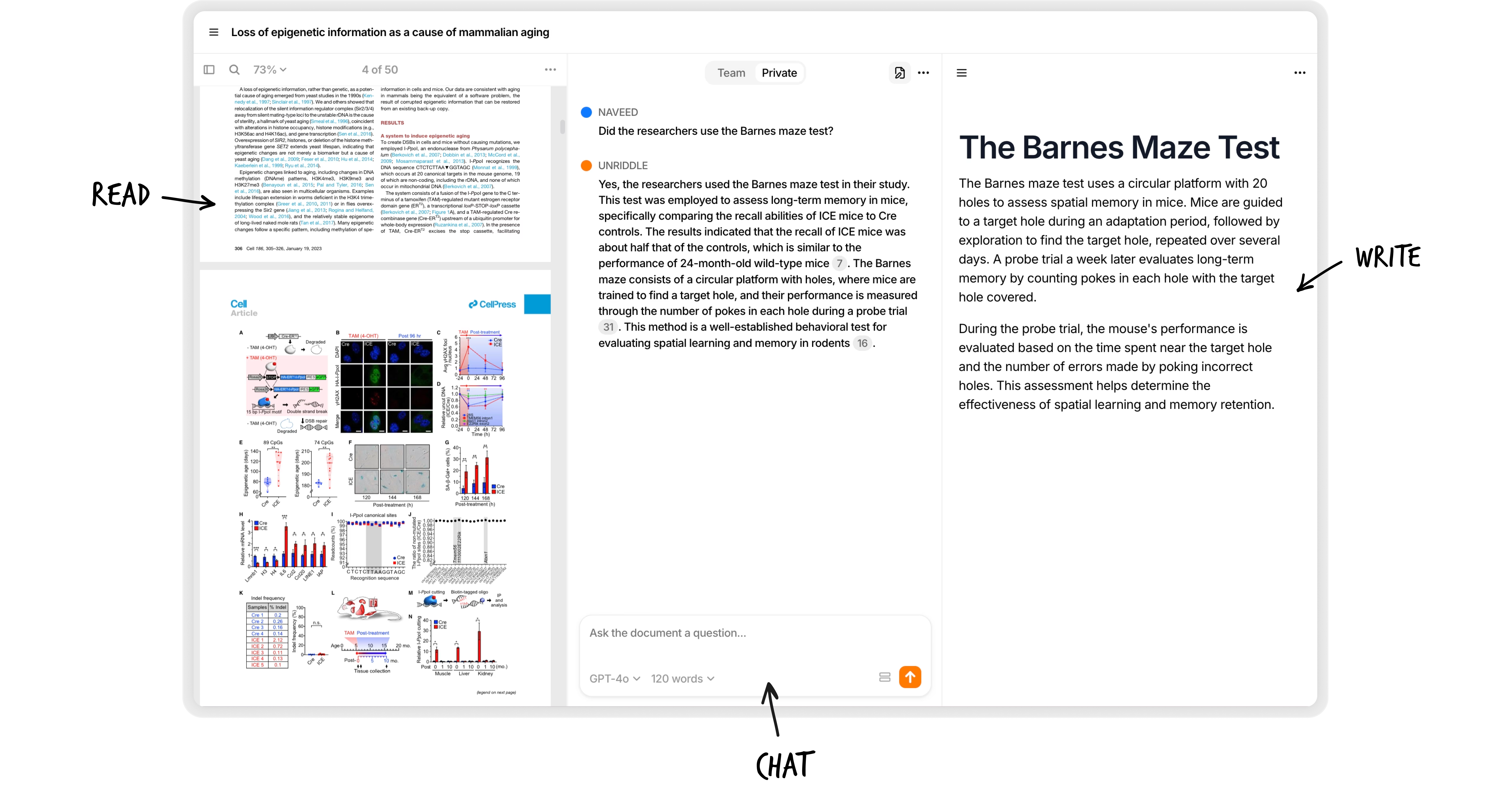Open PDF viewer three-dots options menu
1512x791 pixels.
coord(550,70)
